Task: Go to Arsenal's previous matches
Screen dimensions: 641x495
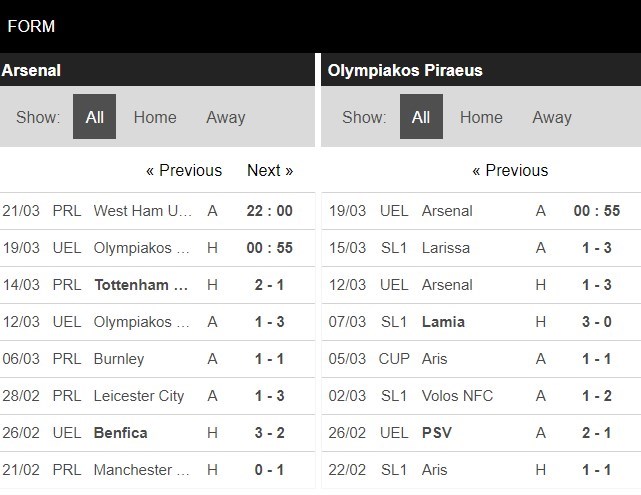Action: 184,170
